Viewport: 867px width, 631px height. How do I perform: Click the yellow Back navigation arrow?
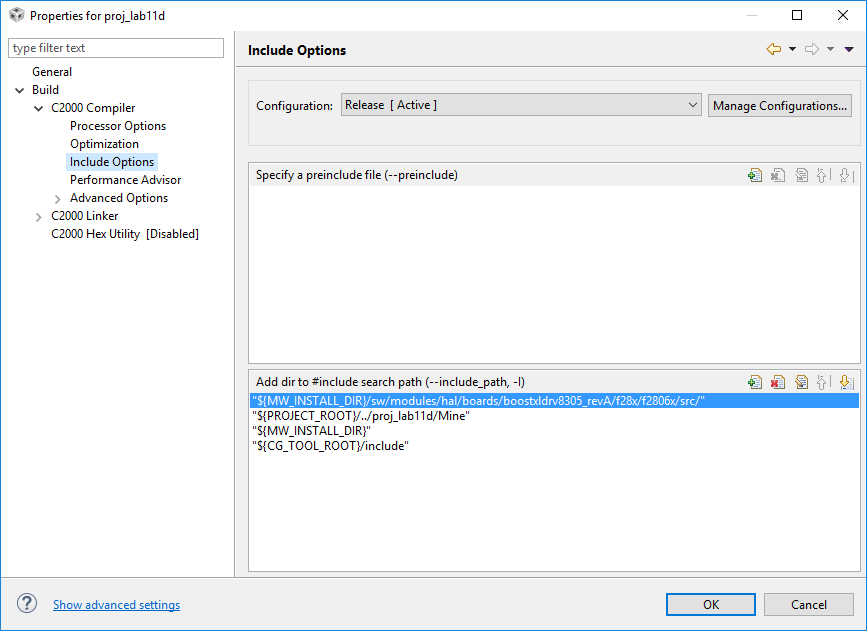click(774, 49)
